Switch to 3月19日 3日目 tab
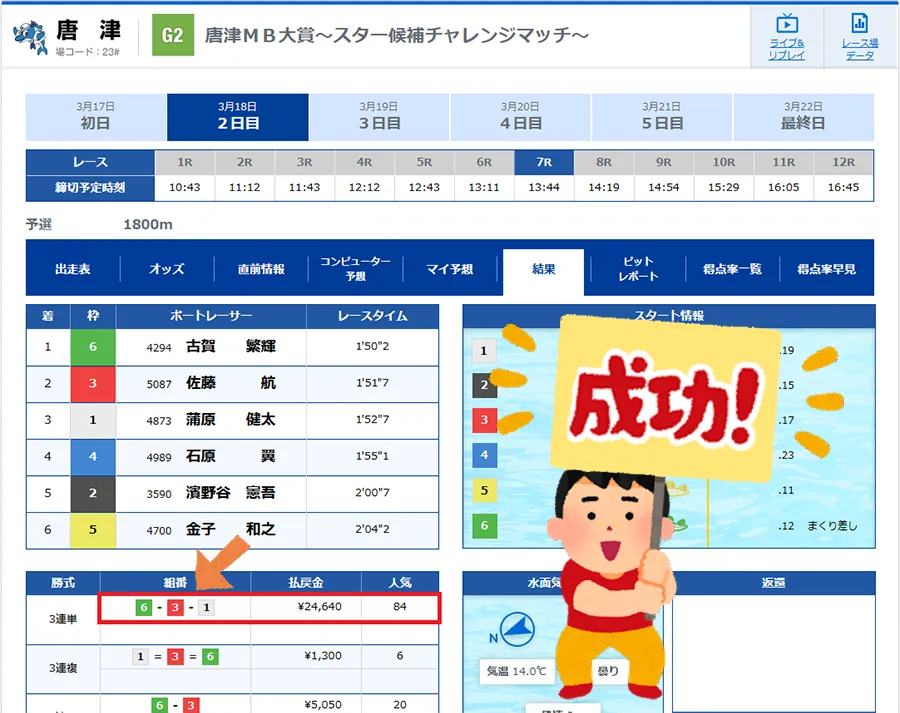 tap(379, 117)
